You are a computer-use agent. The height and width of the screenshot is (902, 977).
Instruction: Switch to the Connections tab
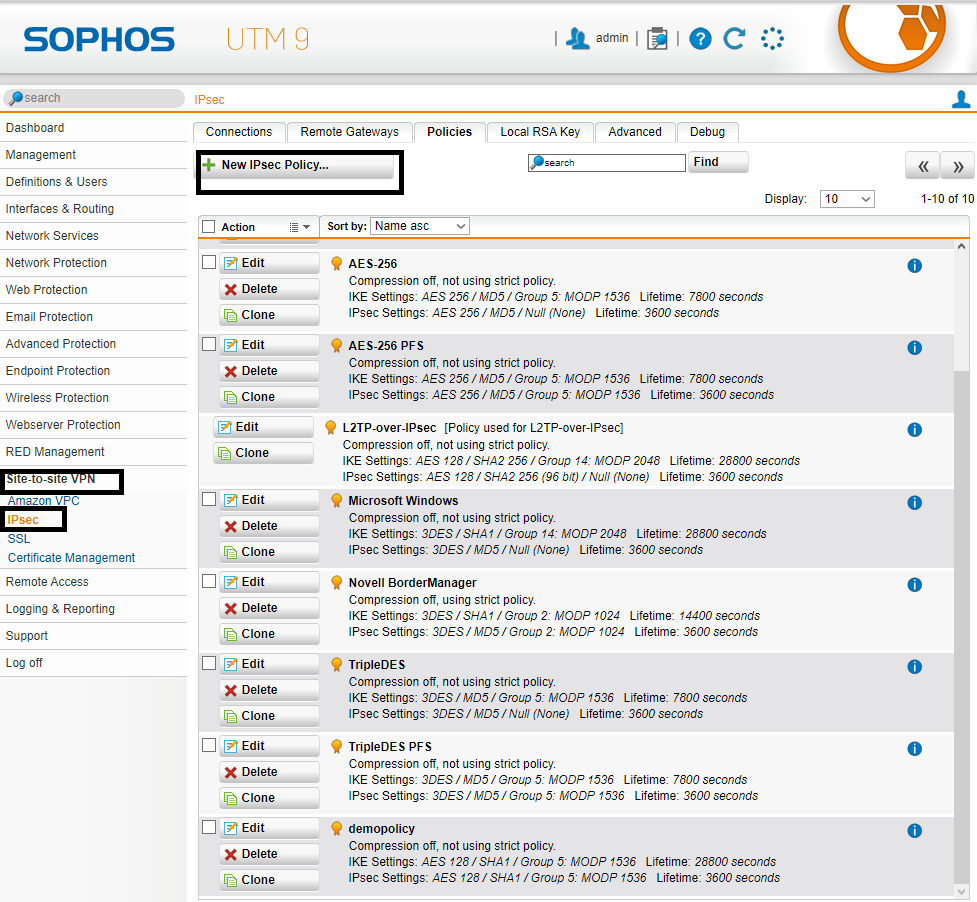239,132
